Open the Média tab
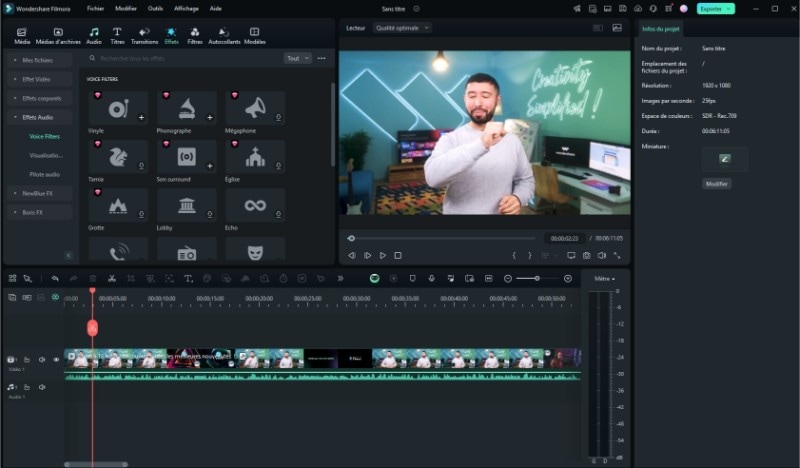The image size is (800, 468). pos(22,36)
